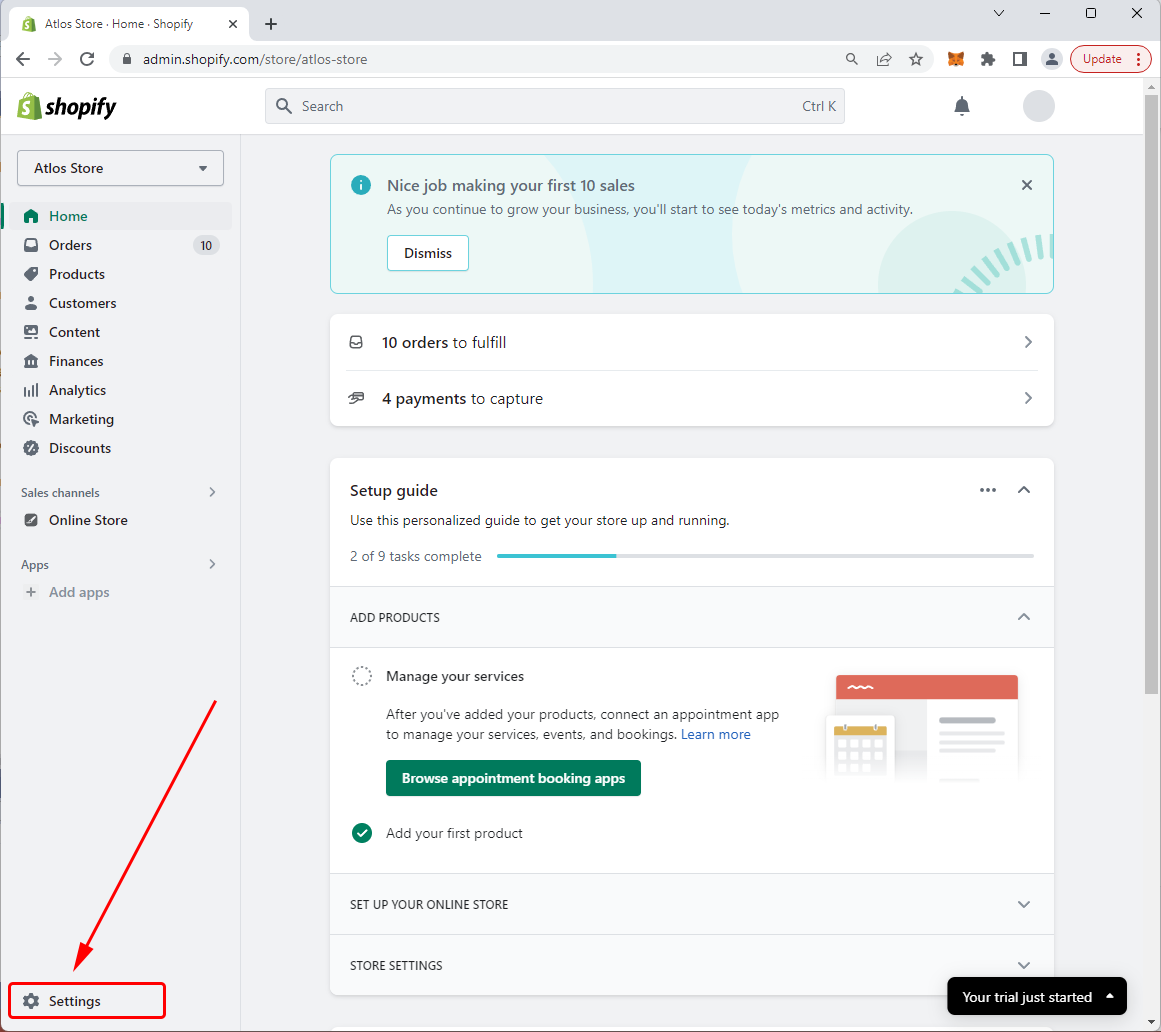Expand the STORE SETTINGS section
Viewport: 1161px width, 1032px height.
coord(1023,965)
